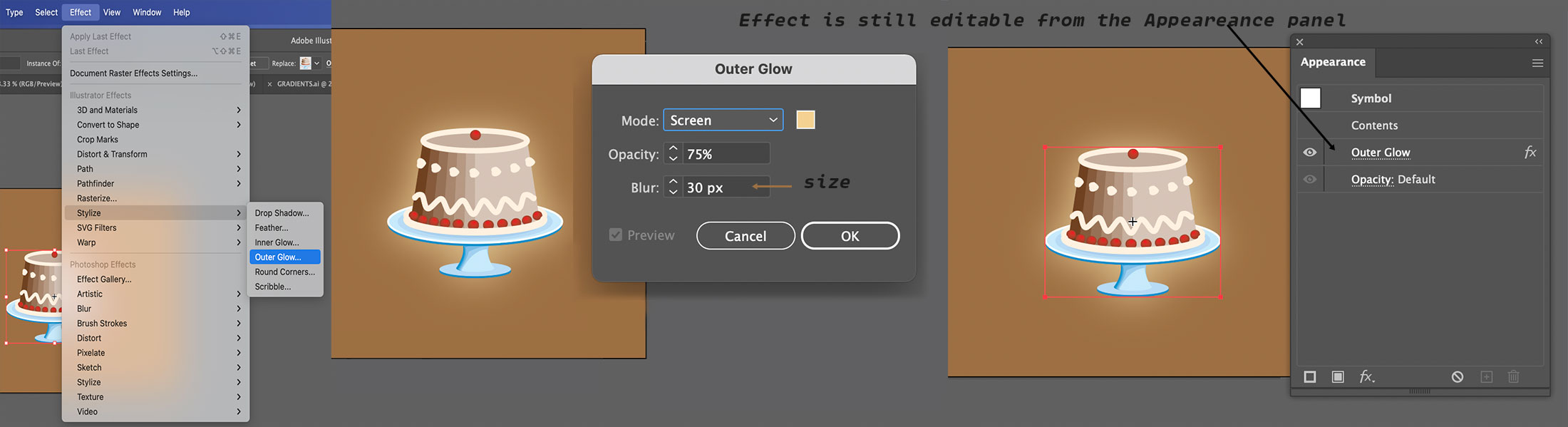This screenshot has width=1568, height=427.
Task: Toggle the Opacity row visibility eye
Action: (1310, 179)
